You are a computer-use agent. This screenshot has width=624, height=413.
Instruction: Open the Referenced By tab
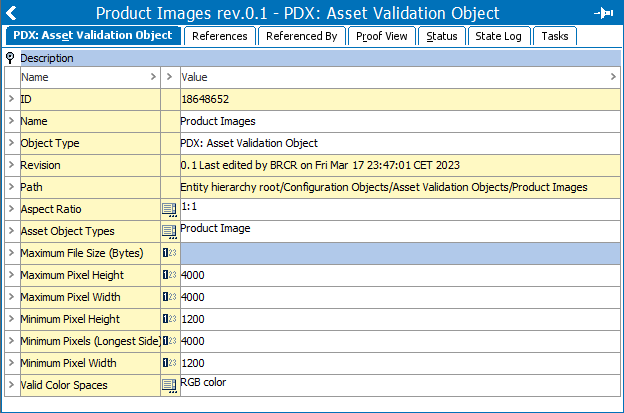tap(302, 36)
